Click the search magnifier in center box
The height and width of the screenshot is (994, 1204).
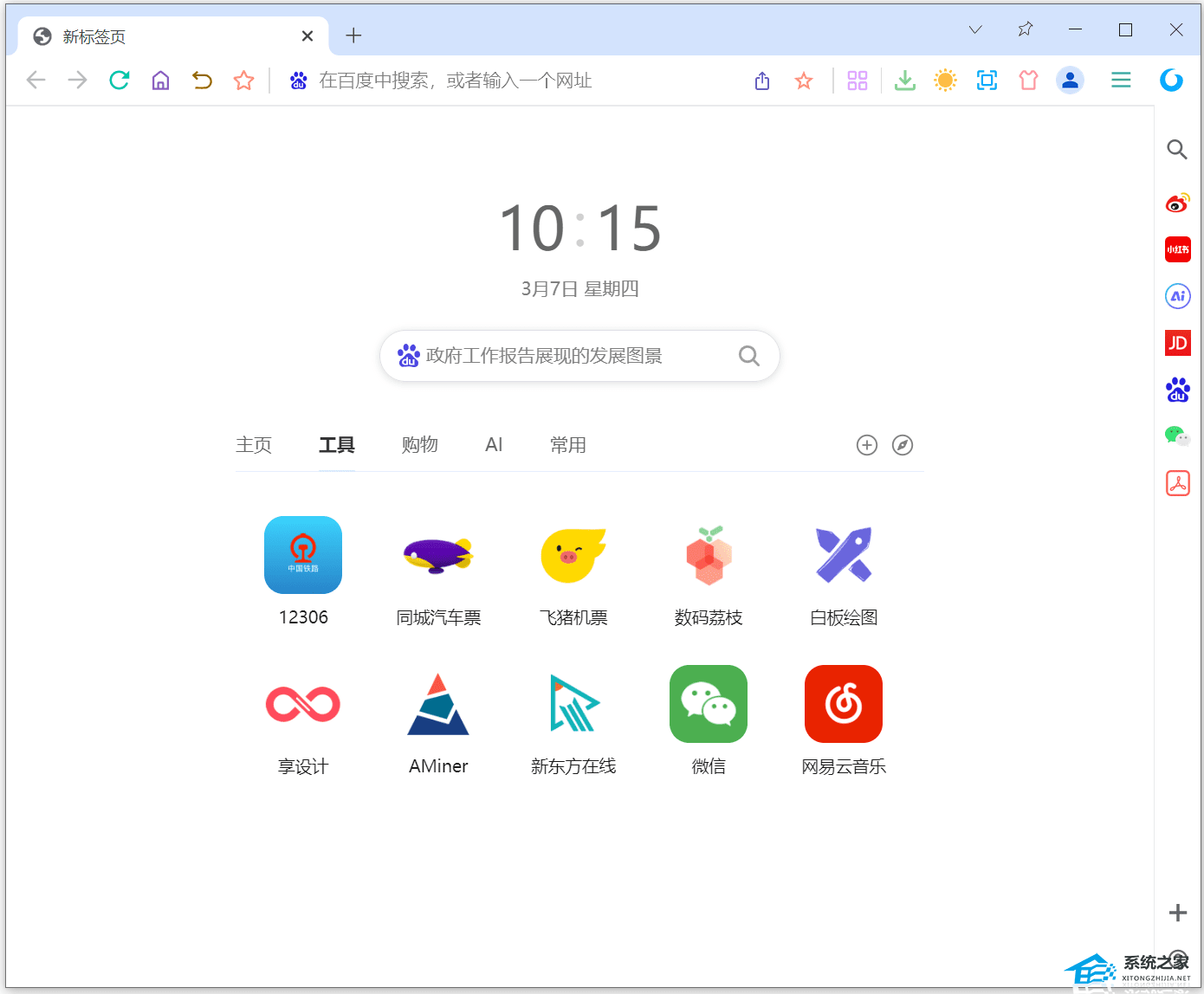pos(749,356)
